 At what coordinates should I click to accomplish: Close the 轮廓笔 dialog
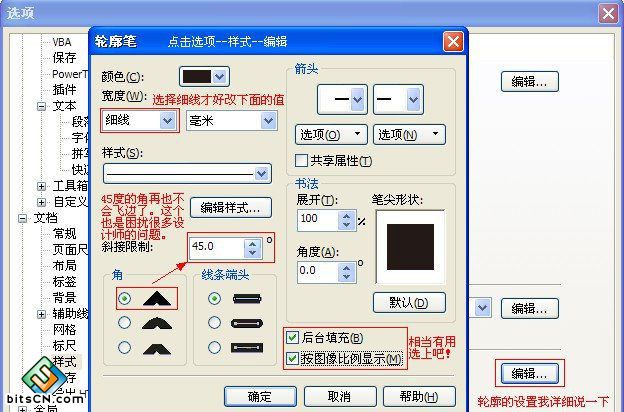[453, 41]
